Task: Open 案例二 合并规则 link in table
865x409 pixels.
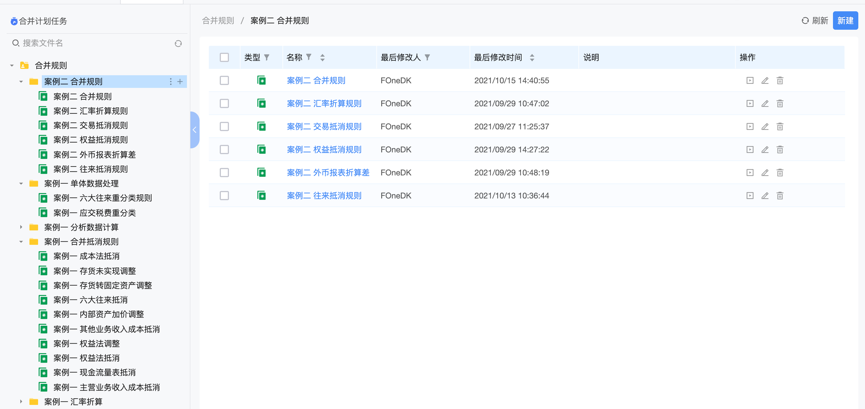Action: tap(316, 81)
